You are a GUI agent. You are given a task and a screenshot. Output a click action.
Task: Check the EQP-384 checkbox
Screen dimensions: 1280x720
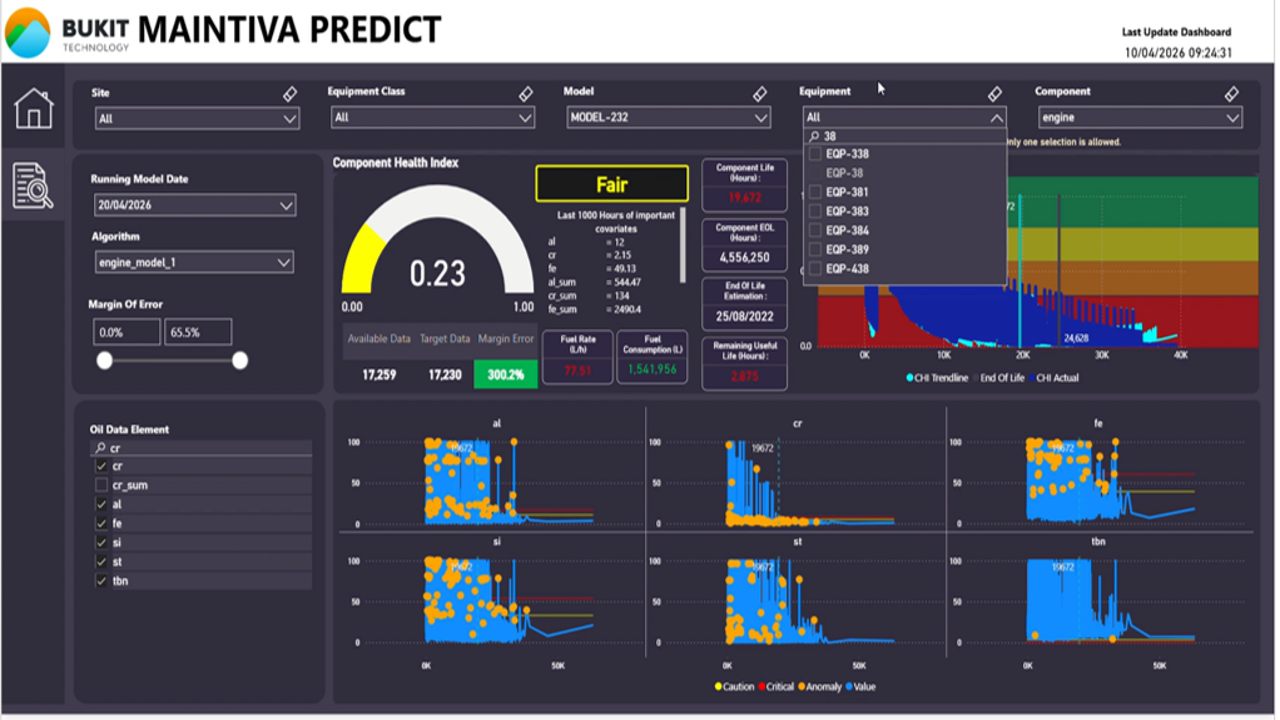(x=815, y=230)
